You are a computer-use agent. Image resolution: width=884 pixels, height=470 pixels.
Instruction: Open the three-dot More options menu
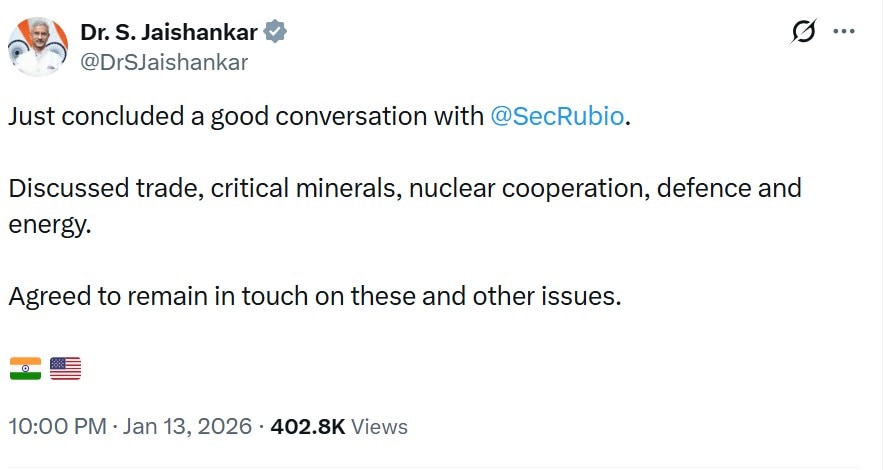[844, 33]
